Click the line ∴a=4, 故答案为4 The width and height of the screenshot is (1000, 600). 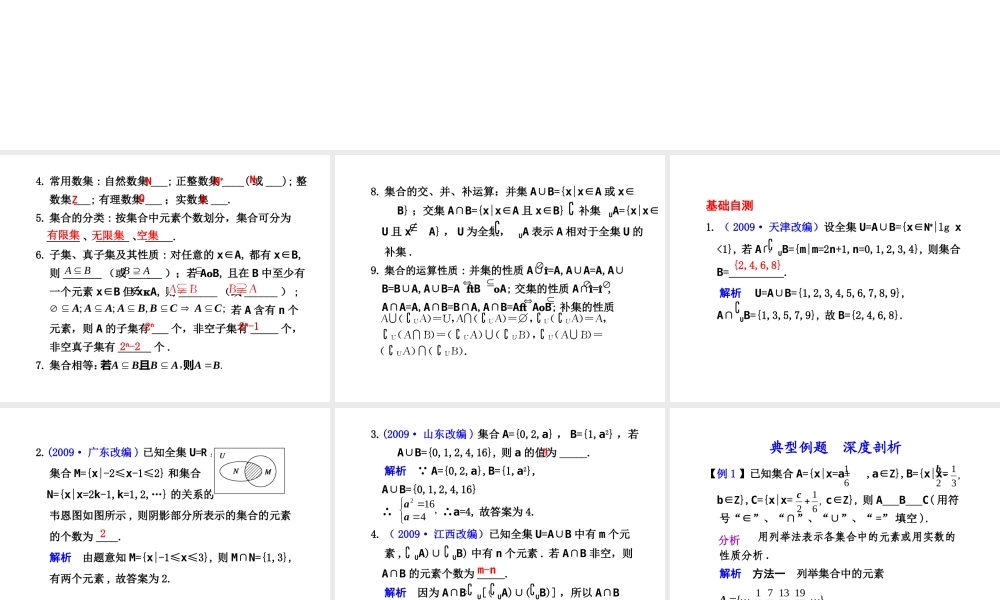[489, 512]
